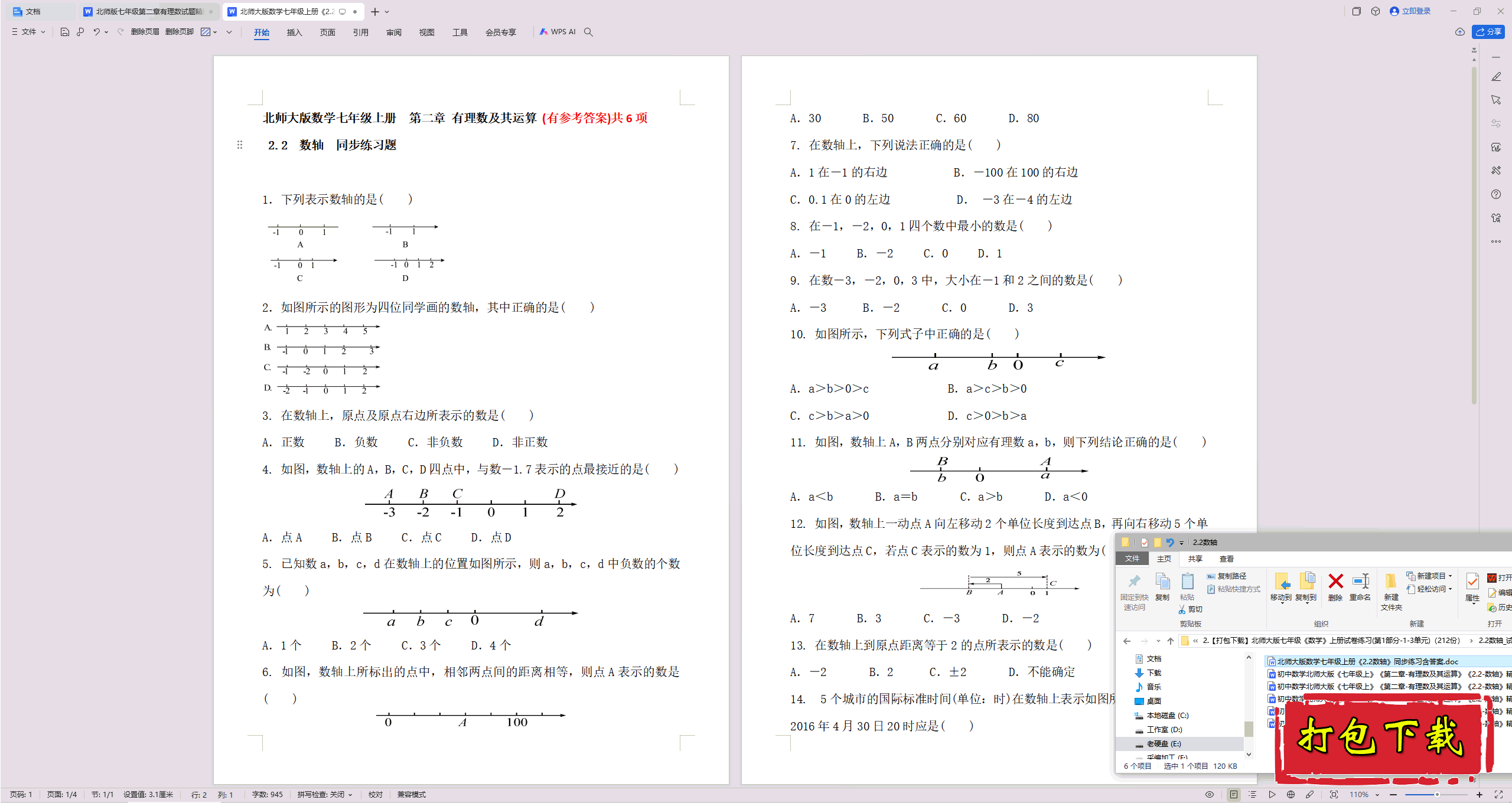Click the 立即登录 login link
The height and width of the screenshot is (803, 1512).
[x=1410, y=11]
